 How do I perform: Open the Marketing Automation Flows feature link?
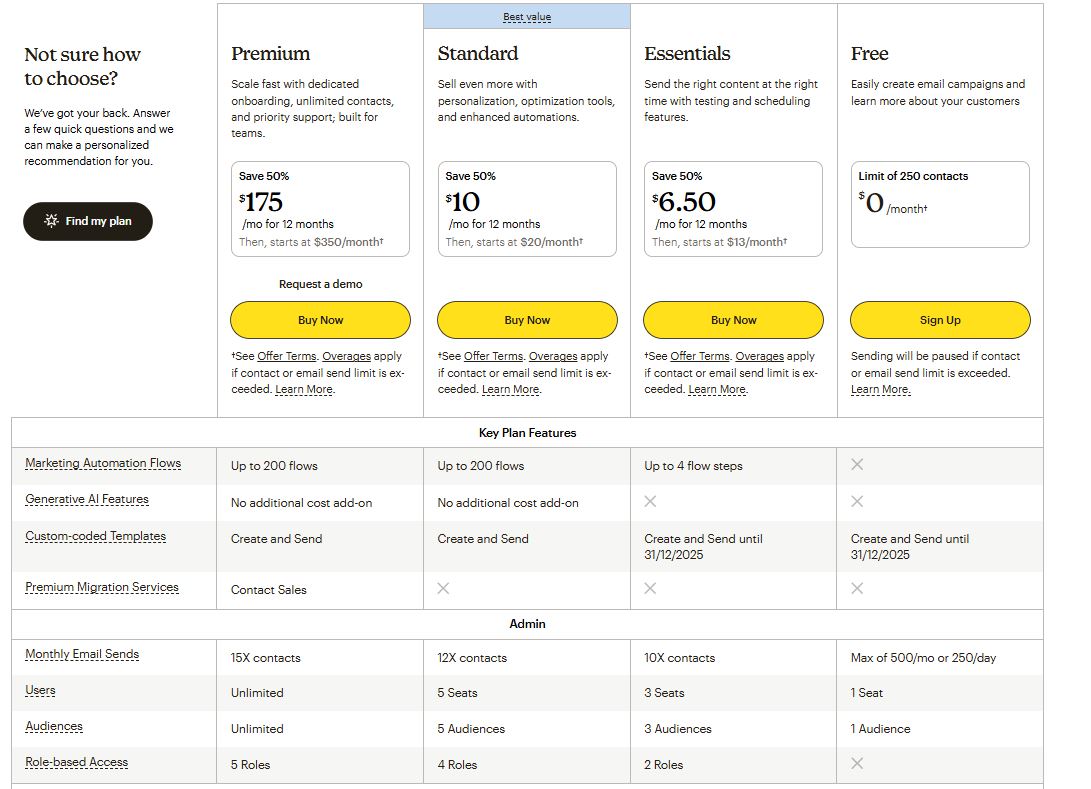pos(101,463)
